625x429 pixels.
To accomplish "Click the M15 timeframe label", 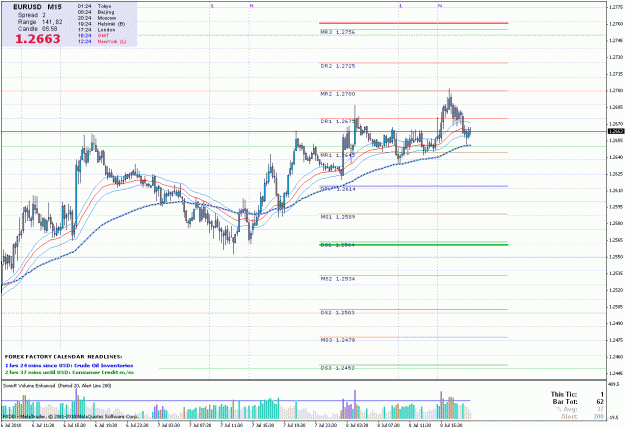I will pyautogui.click(x=55, y=7).
